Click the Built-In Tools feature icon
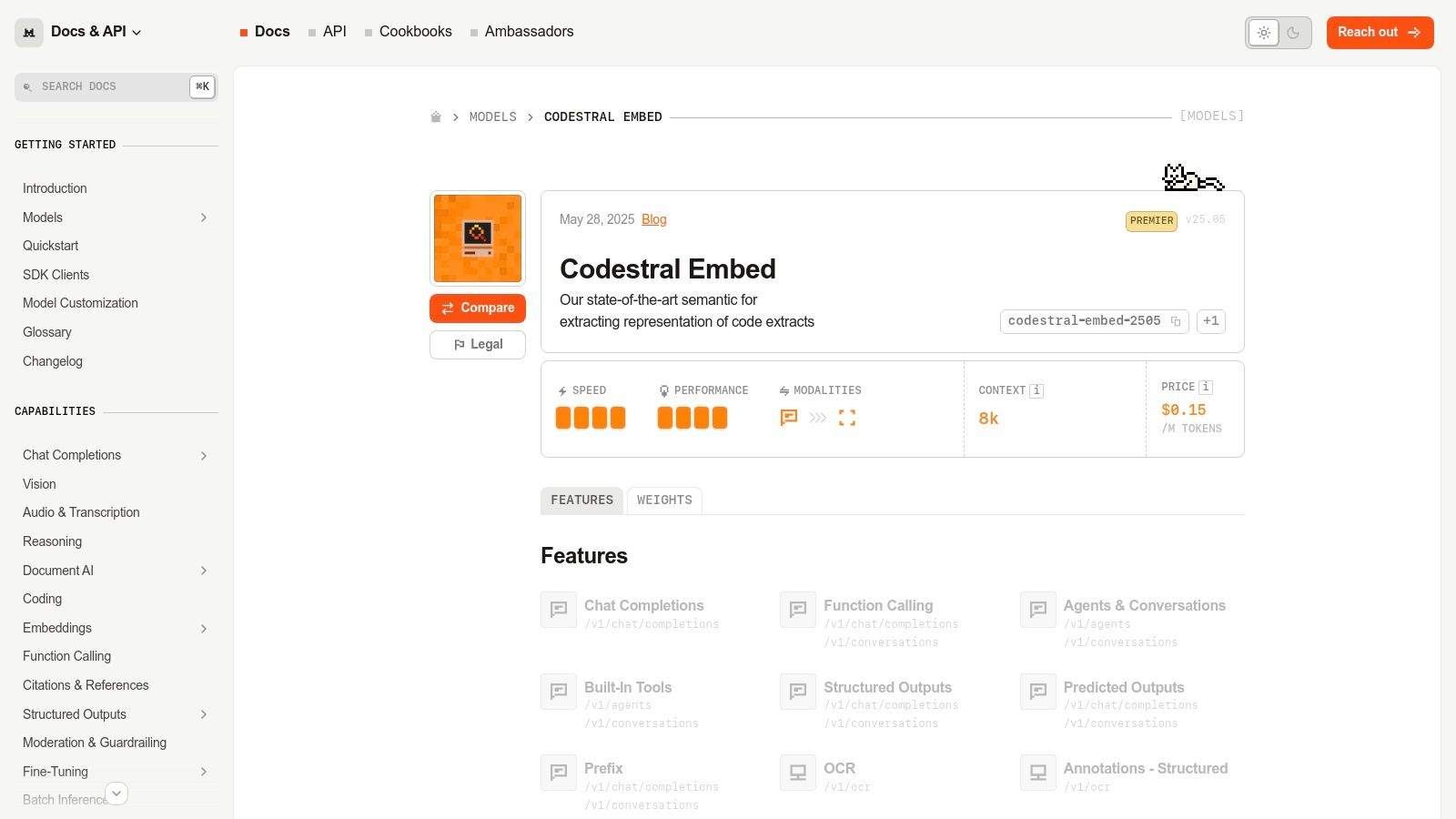This screenshot has height=819, width=1456. pos(559,692)
